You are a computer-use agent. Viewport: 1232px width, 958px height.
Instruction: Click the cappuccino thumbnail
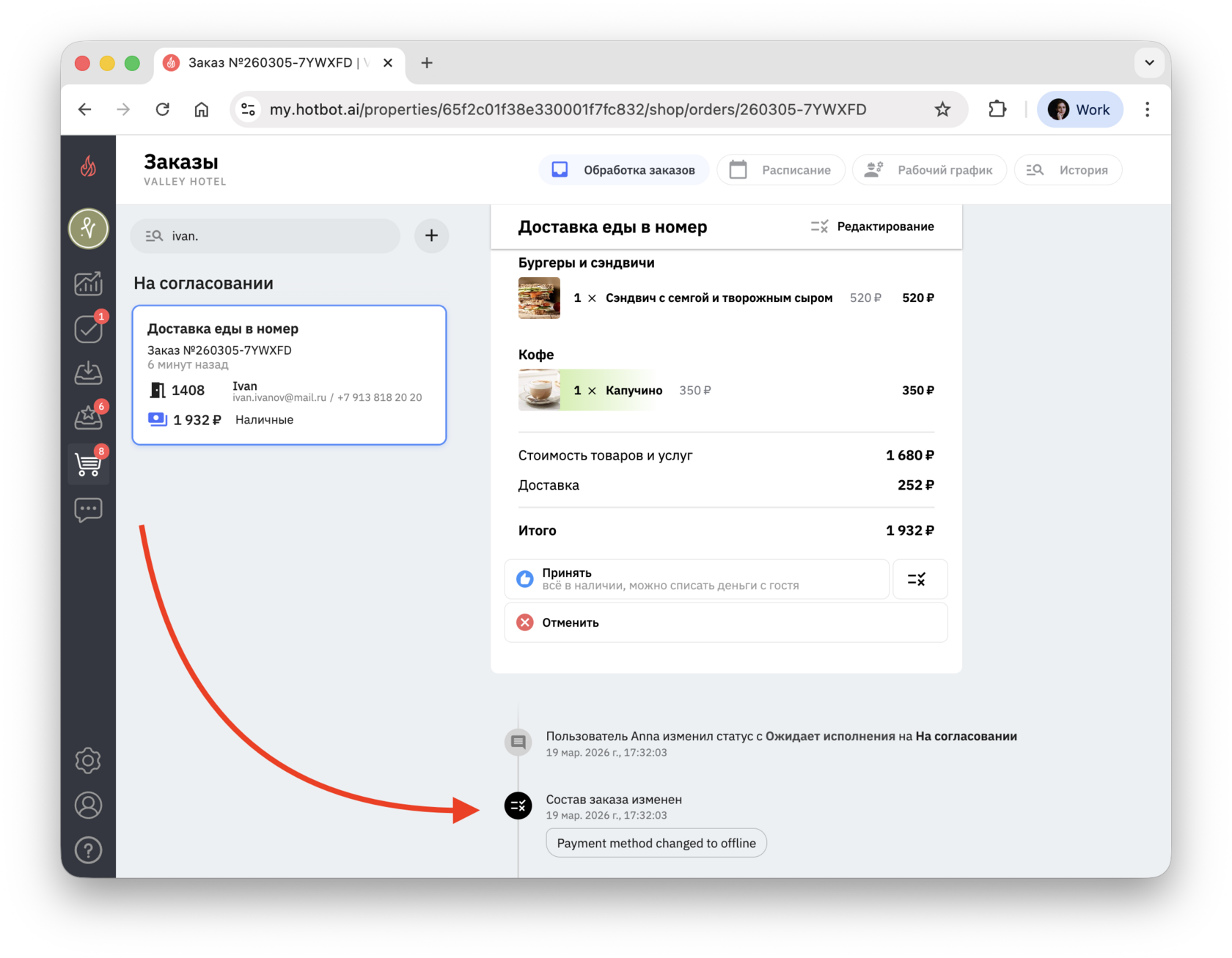click(539, 391)
